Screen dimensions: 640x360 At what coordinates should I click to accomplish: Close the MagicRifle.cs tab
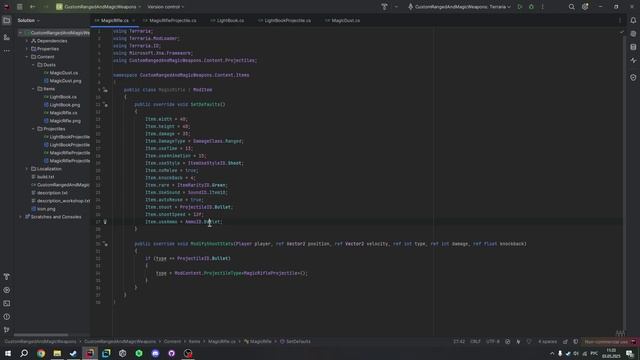point(133,20)
